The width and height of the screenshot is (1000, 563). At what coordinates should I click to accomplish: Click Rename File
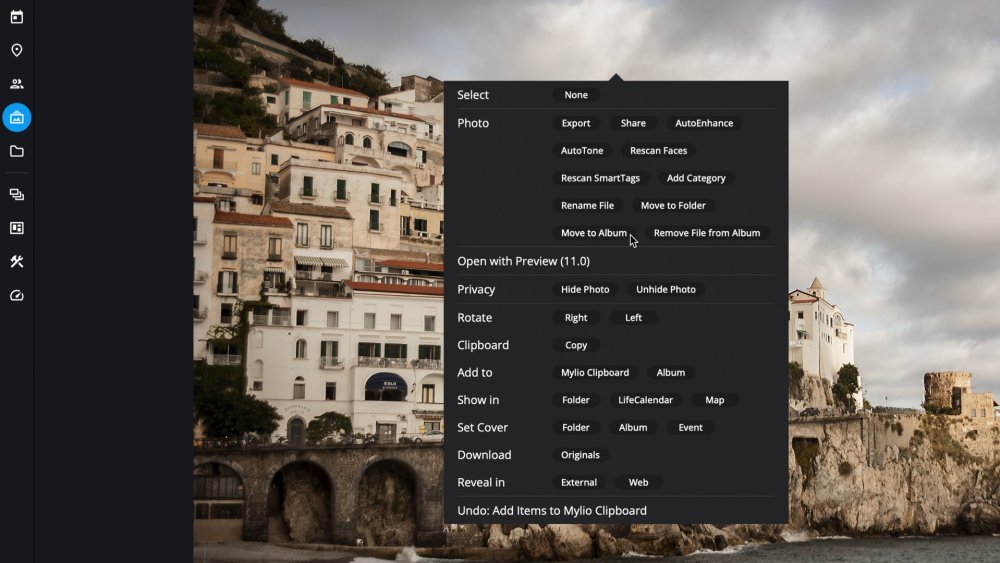pyautogui.click(x=587, y=205)
